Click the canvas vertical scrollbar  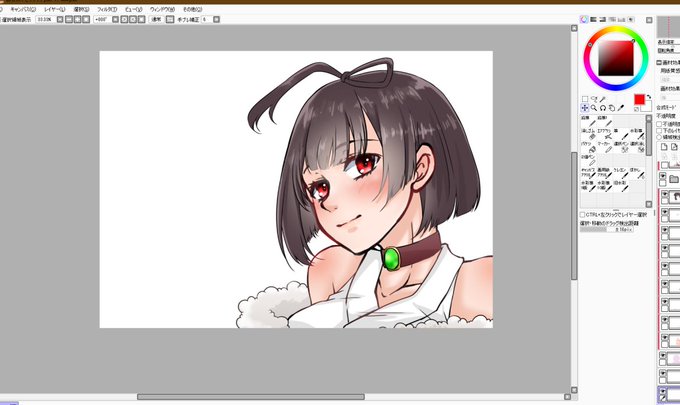point(574,216)
